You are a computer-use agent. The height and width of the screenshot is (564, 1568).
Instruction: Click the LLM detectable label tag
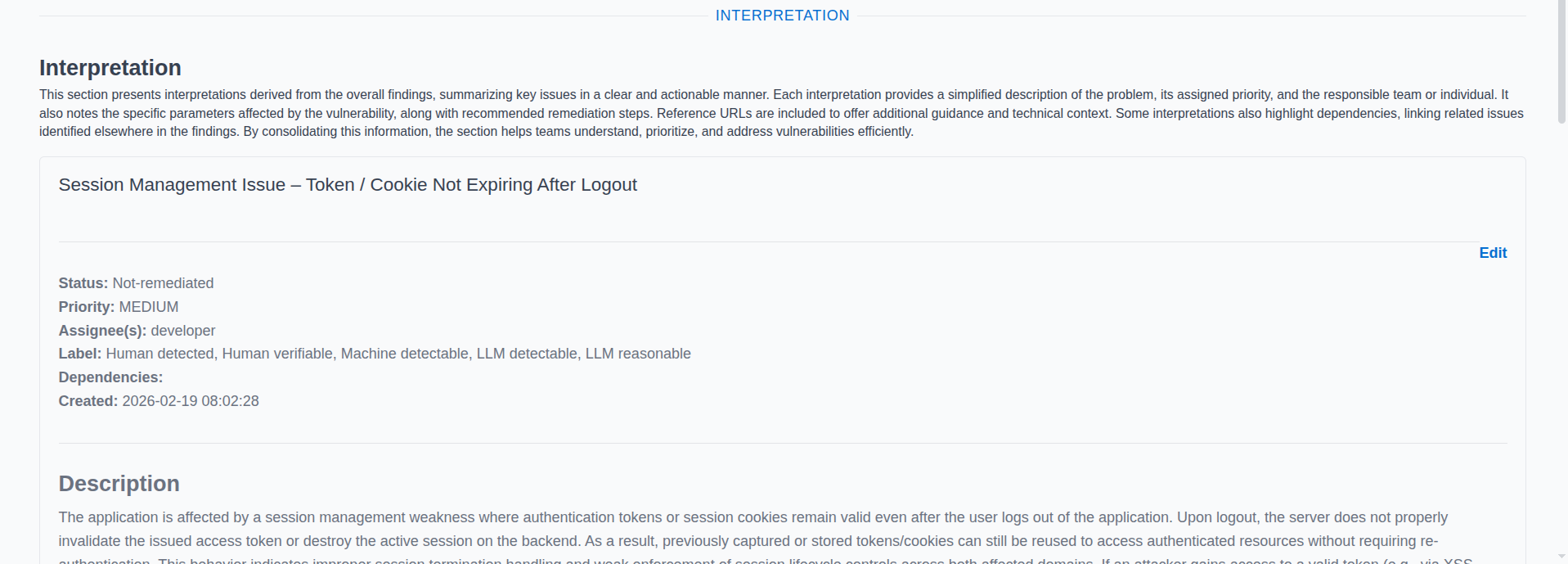tap(527, 354)
